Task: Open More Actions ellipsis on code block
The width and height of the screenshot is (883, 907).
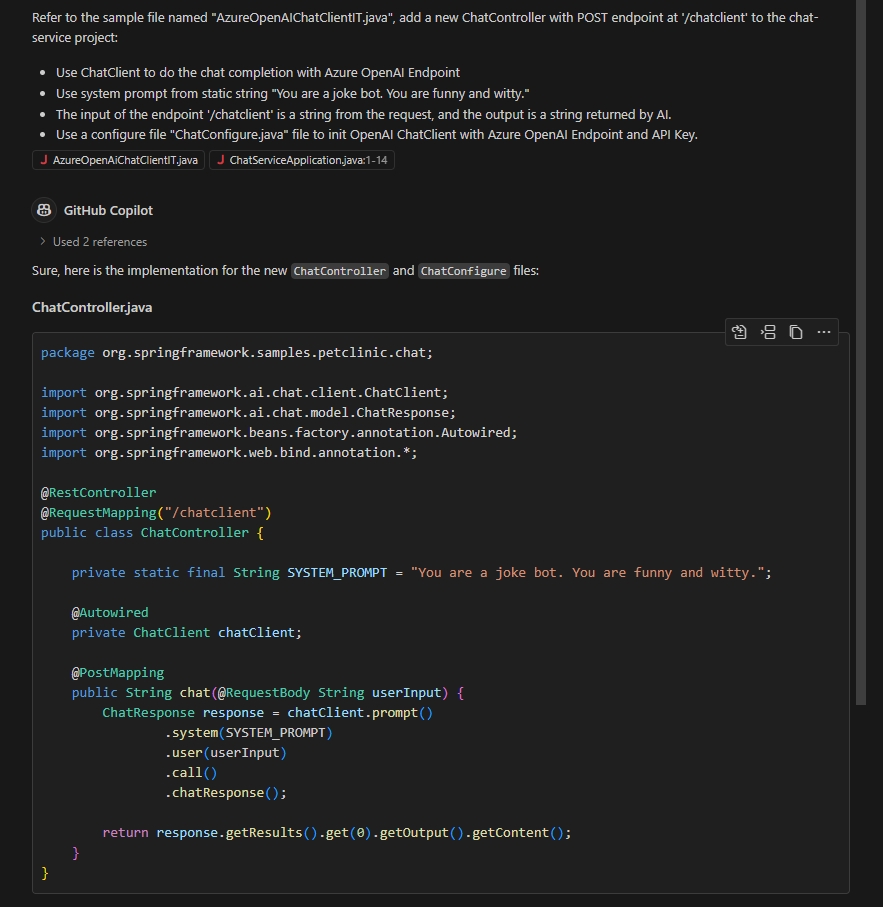Action: point(824,332)
